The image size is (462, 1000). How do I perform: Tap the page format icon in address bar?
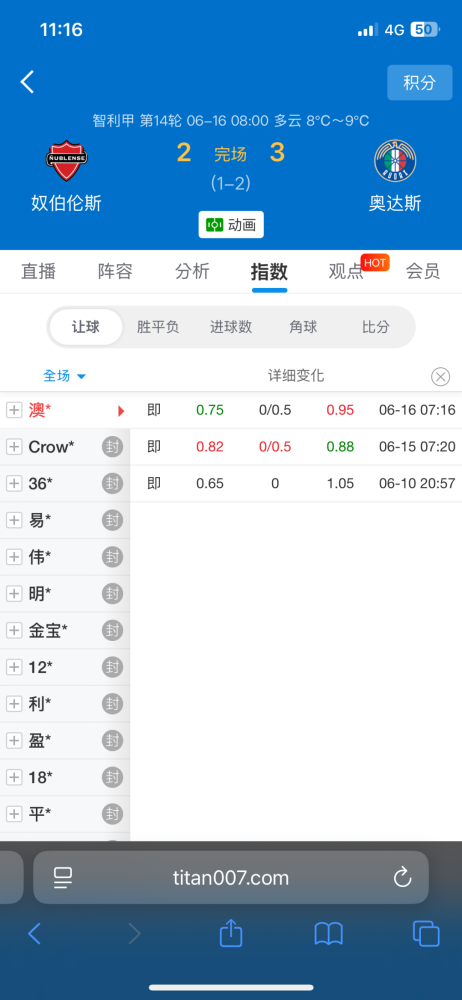pos(63,878)
